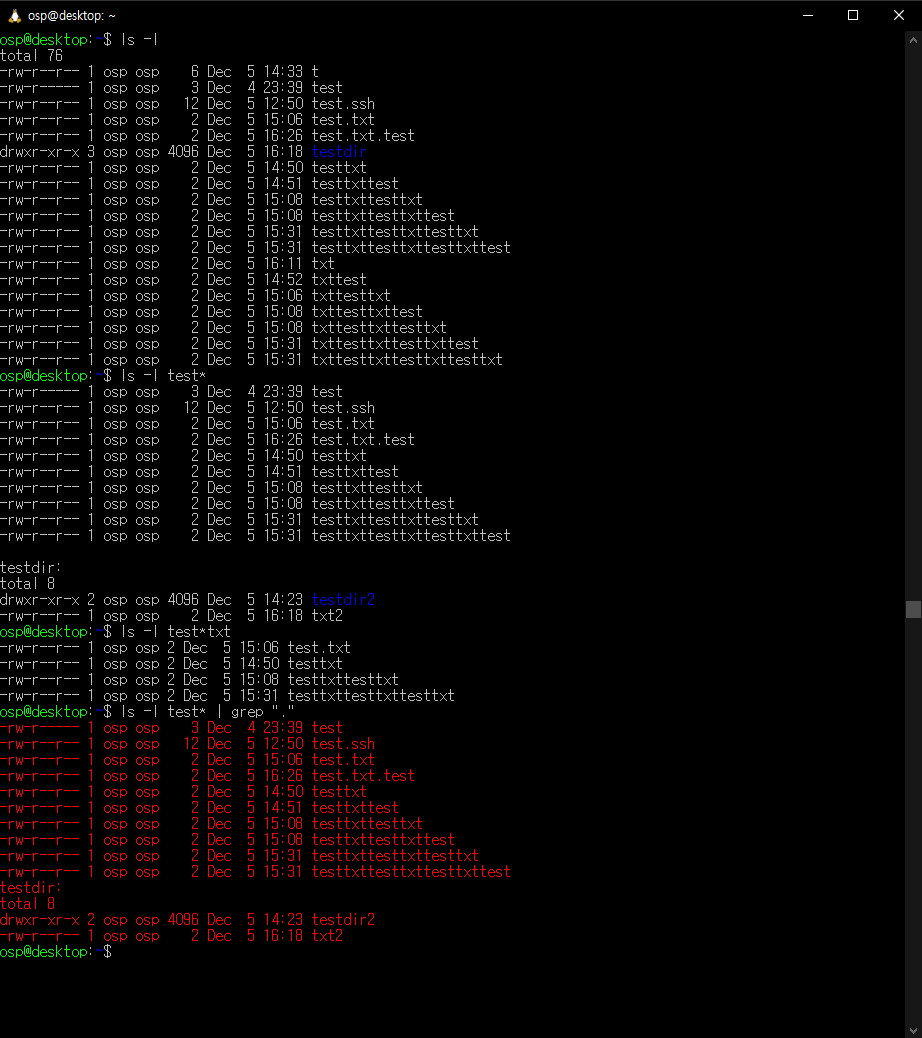This screenshot has width=922, height=1038.
Task: Click white 'testdir:' heading line
Action: 30,568
